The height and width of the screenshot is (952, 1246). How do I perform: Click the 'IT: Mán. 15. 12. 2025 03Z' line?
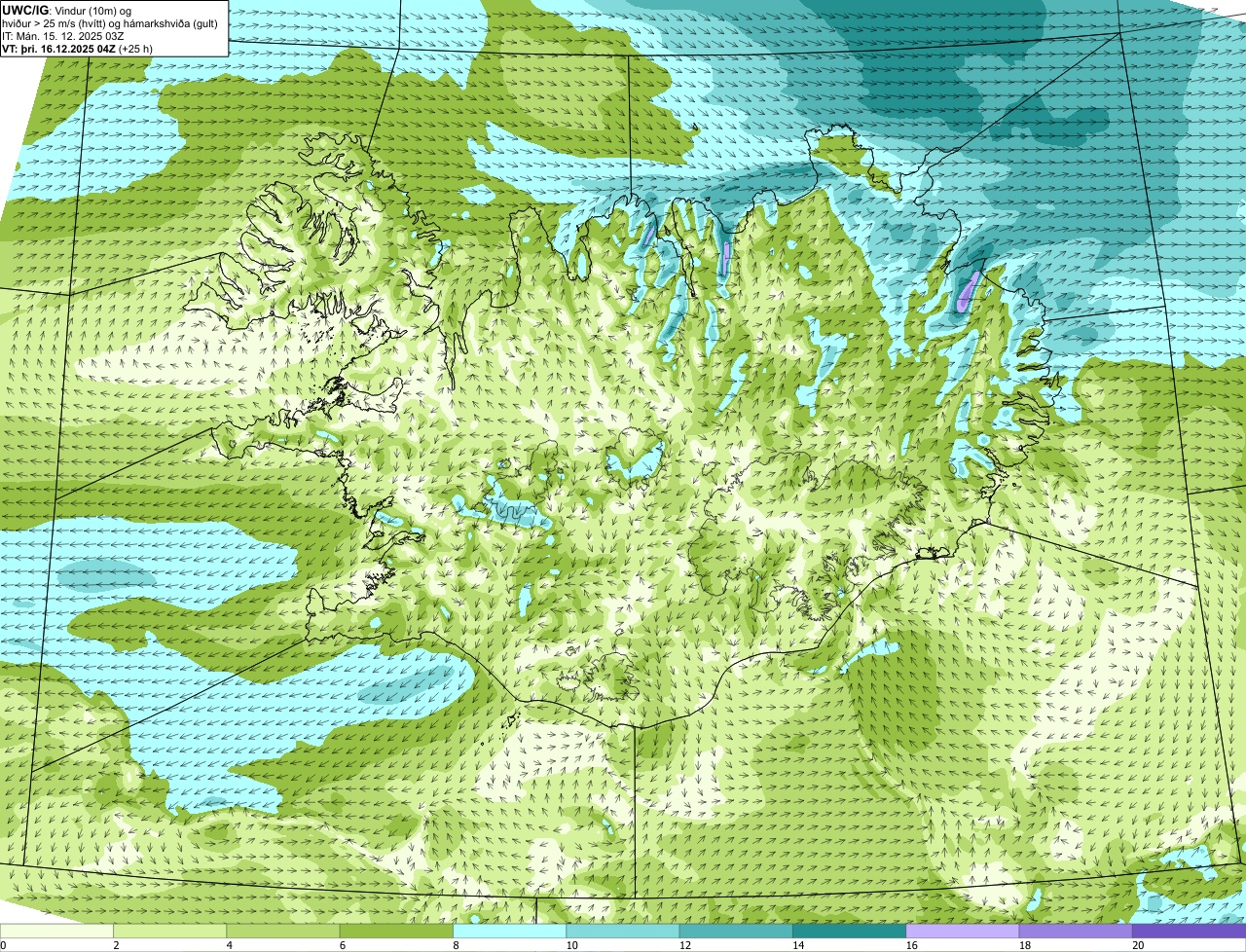[x=63, y=36]
